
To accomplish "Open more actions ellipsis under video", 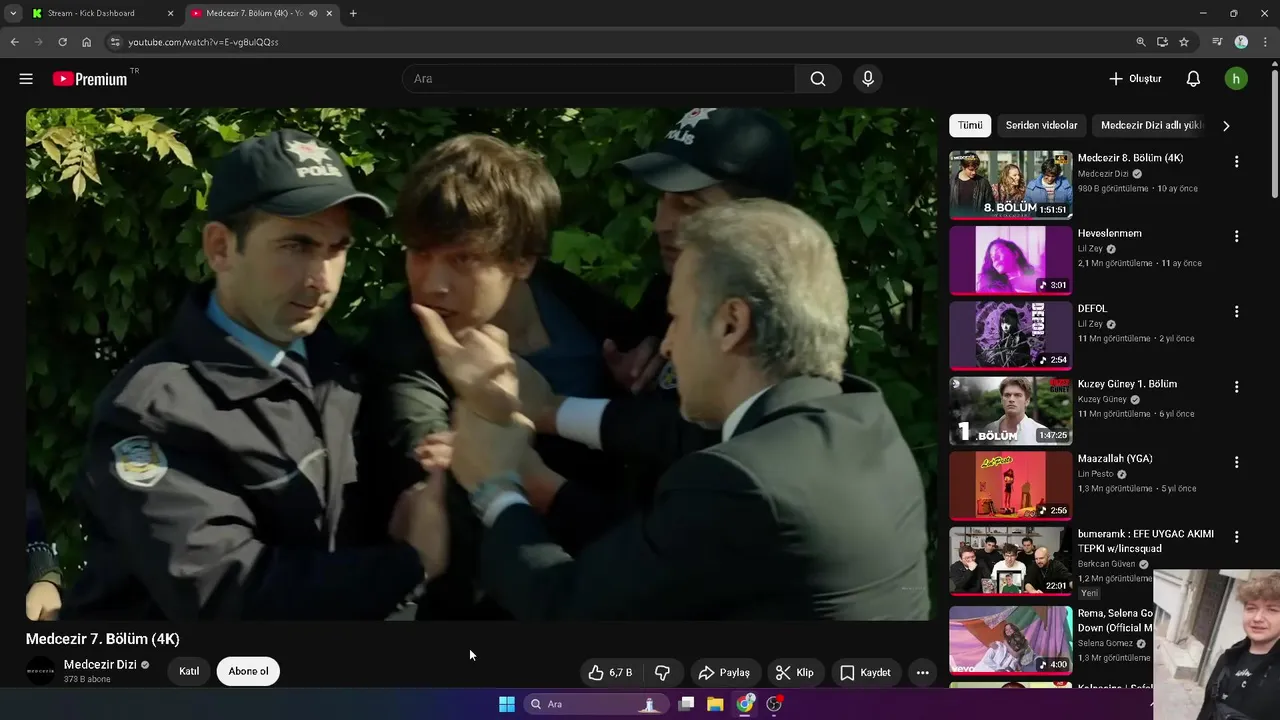I will [923, 672].
